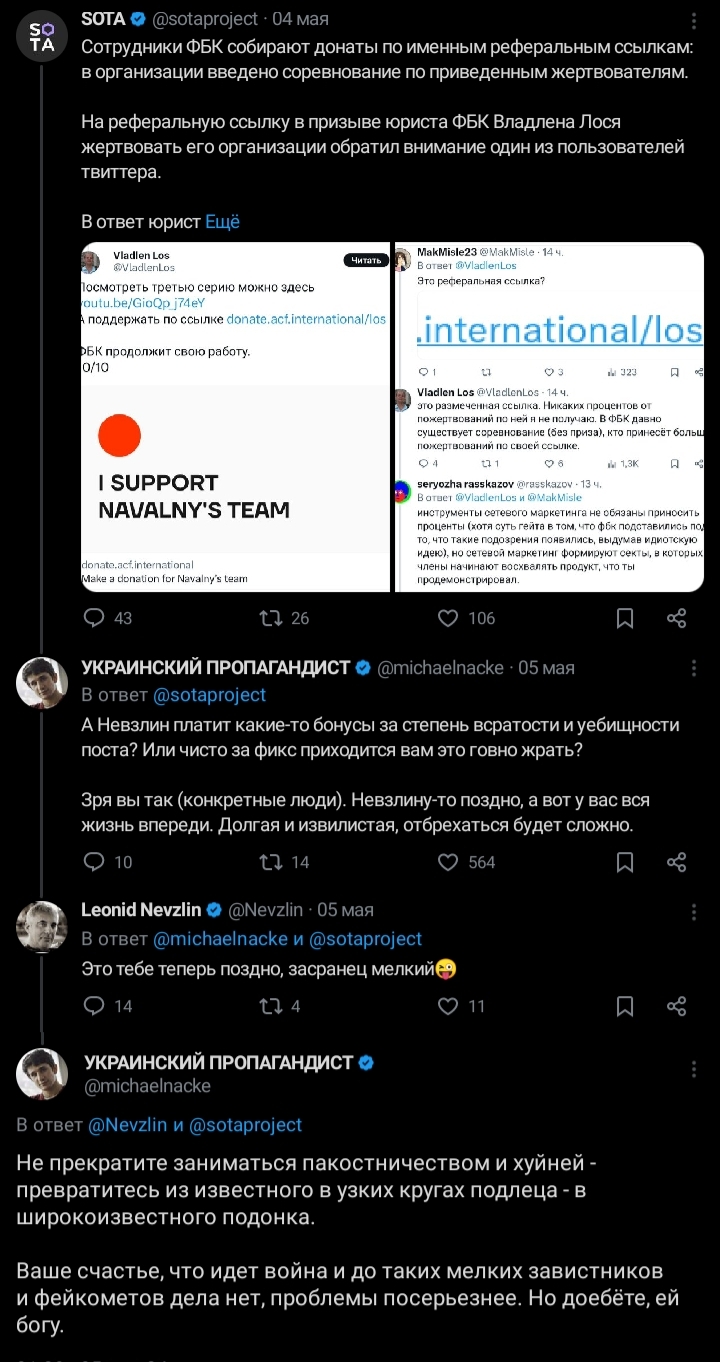720x1362 pixels.
Task: Share the SOTA post
Action: (x=677, y=618)
